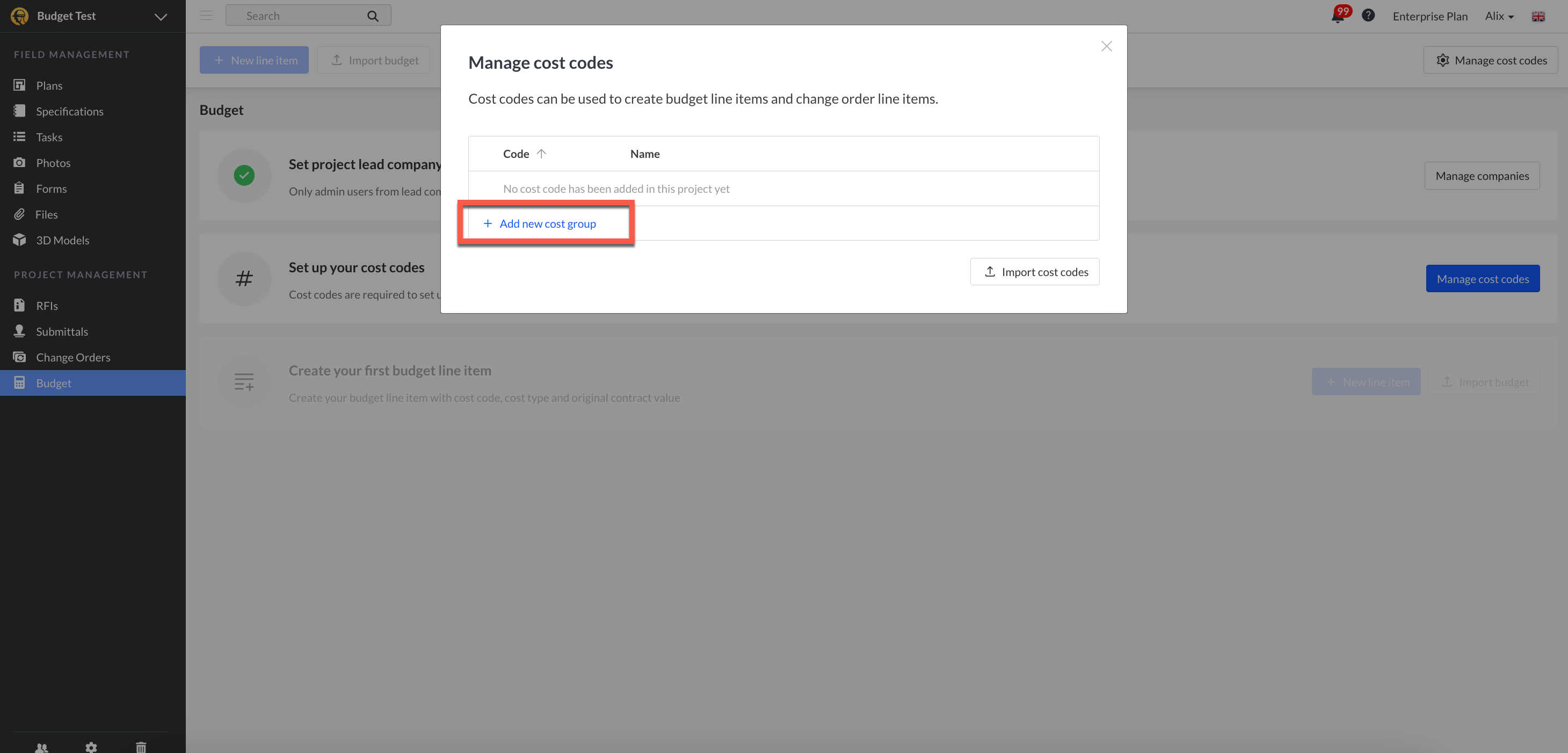Click the trash bin icon in sidebar
1568x753 pixels.
[x=141, y=747]
